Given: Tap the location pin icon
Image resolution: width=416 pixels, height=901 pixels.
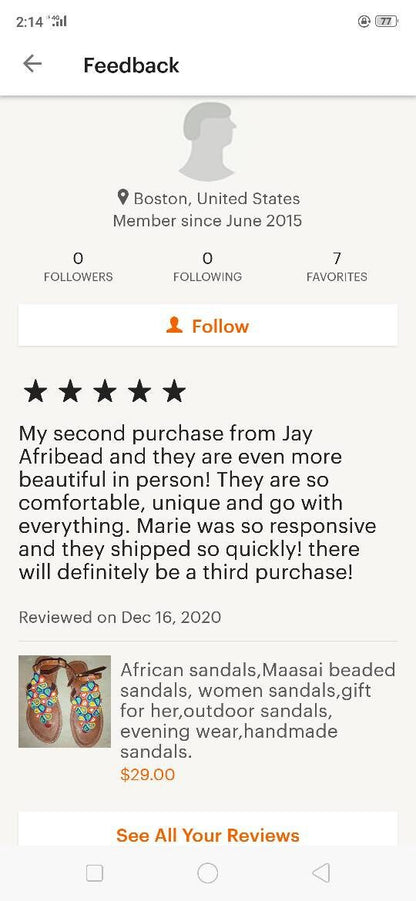Looking at the screenshot, I should point(122,198).
